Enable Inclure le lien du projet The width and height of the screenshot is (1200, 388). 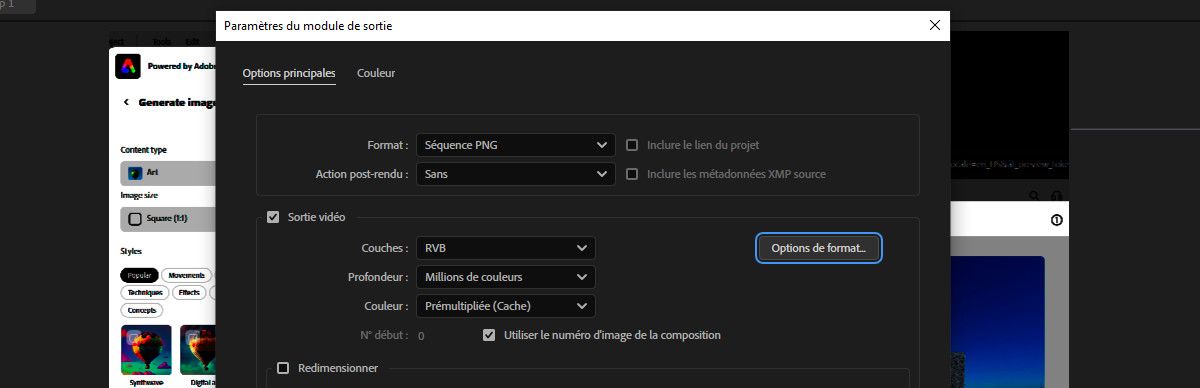coord(632,145)
